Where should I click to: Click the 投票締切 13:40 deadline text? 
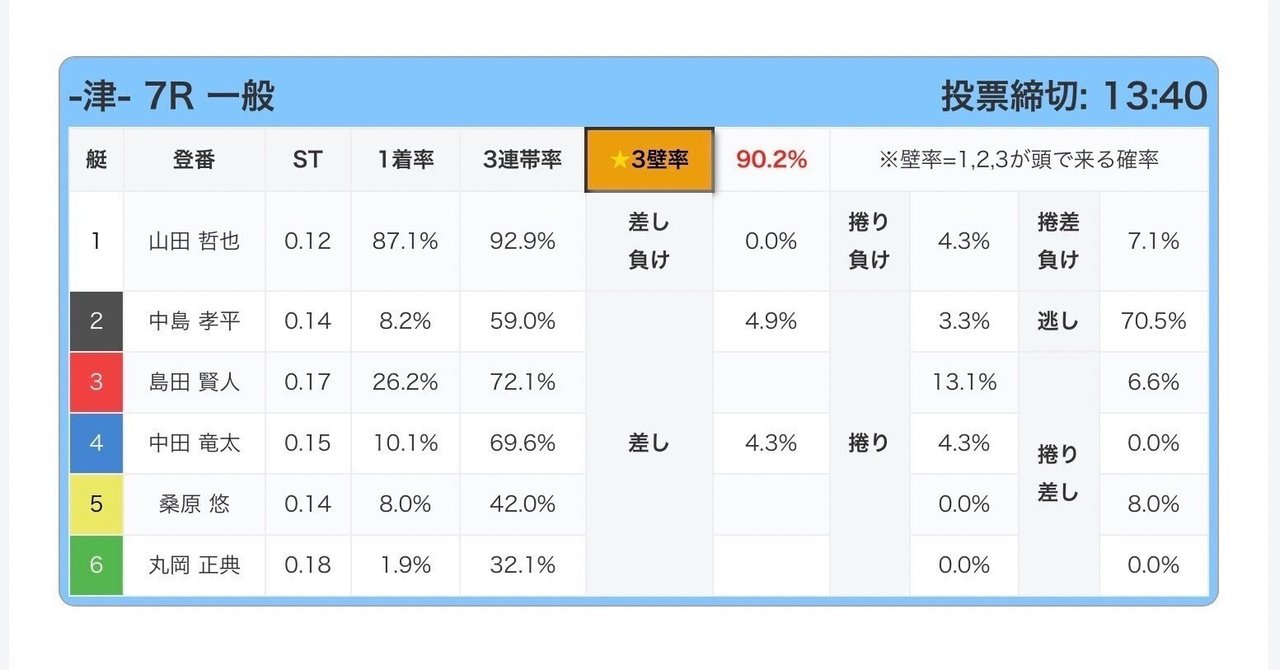click(1073, 97)
